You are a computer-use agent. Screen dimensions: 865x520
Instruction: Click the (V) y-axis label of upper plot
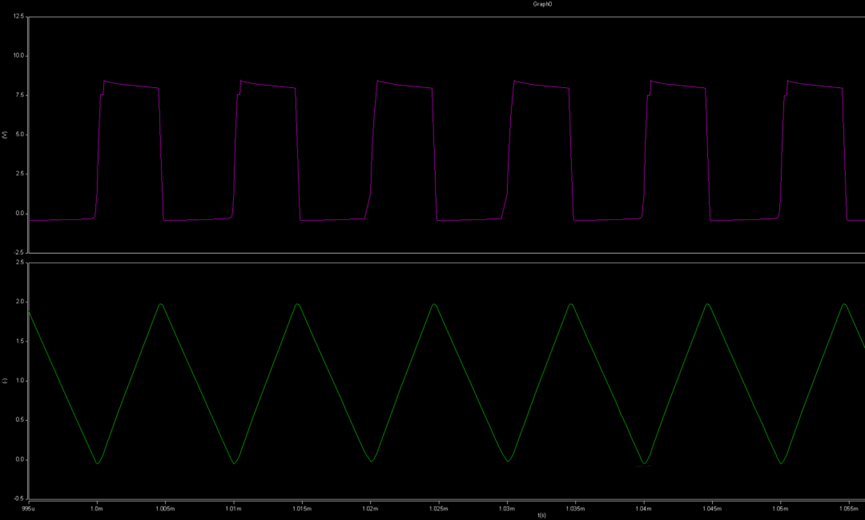(5, 136)
